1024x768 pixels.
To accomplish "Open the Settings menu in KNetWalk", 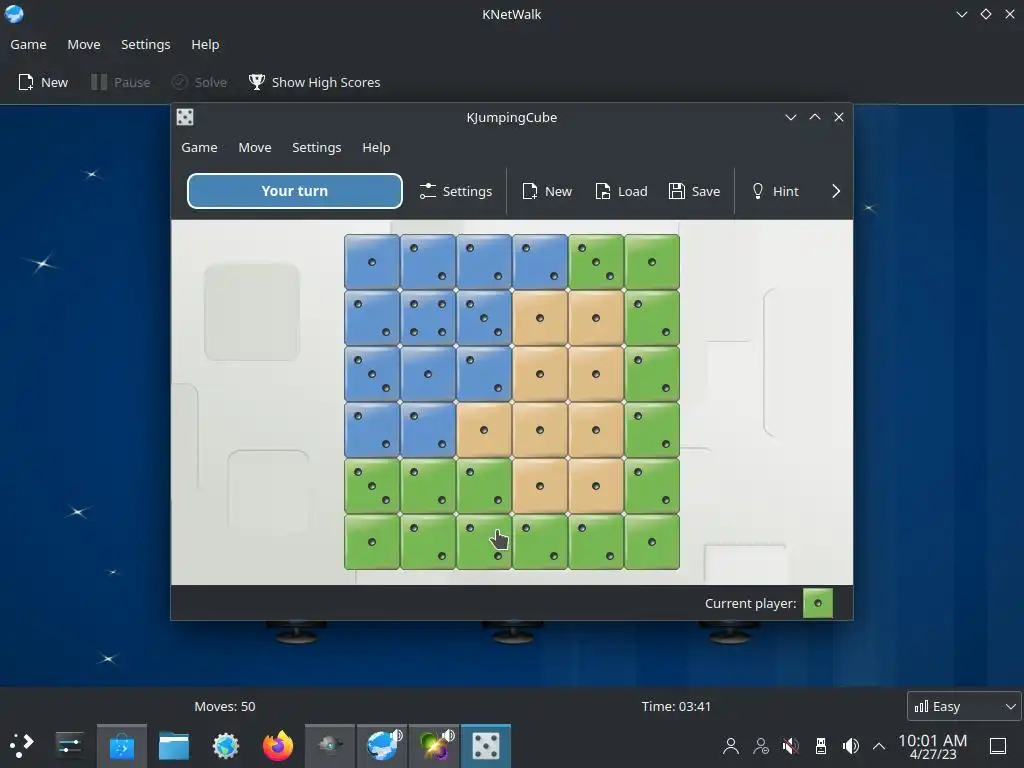I will (146, 44).
